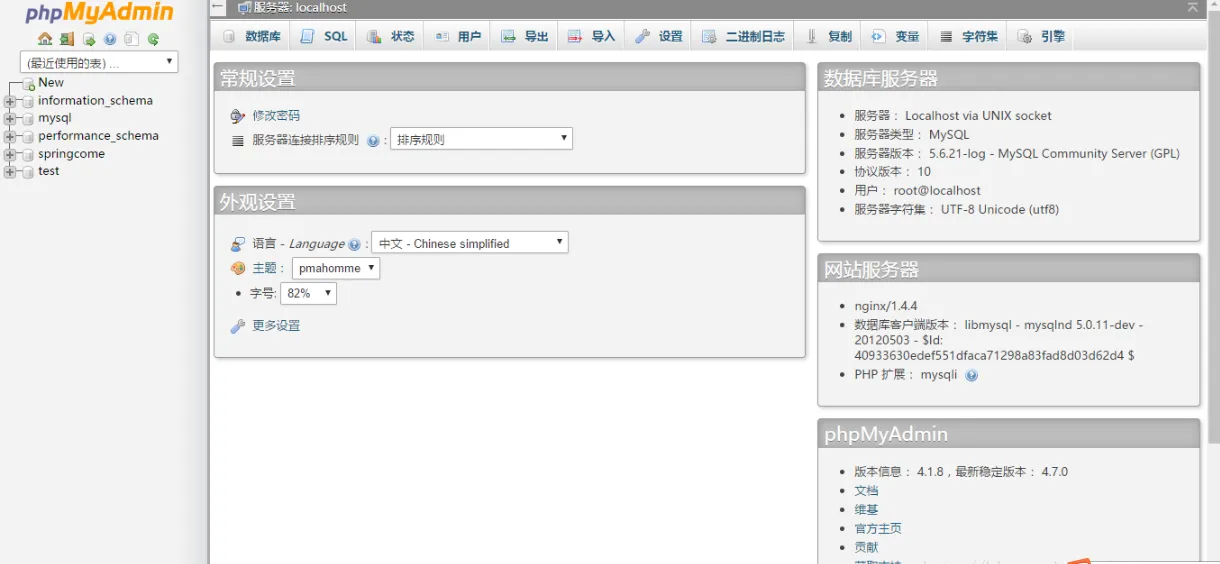Viewport: 1220px width, 564px height.
Task: Open the 二进制日志 tab
Action: [x=743, y=36]
